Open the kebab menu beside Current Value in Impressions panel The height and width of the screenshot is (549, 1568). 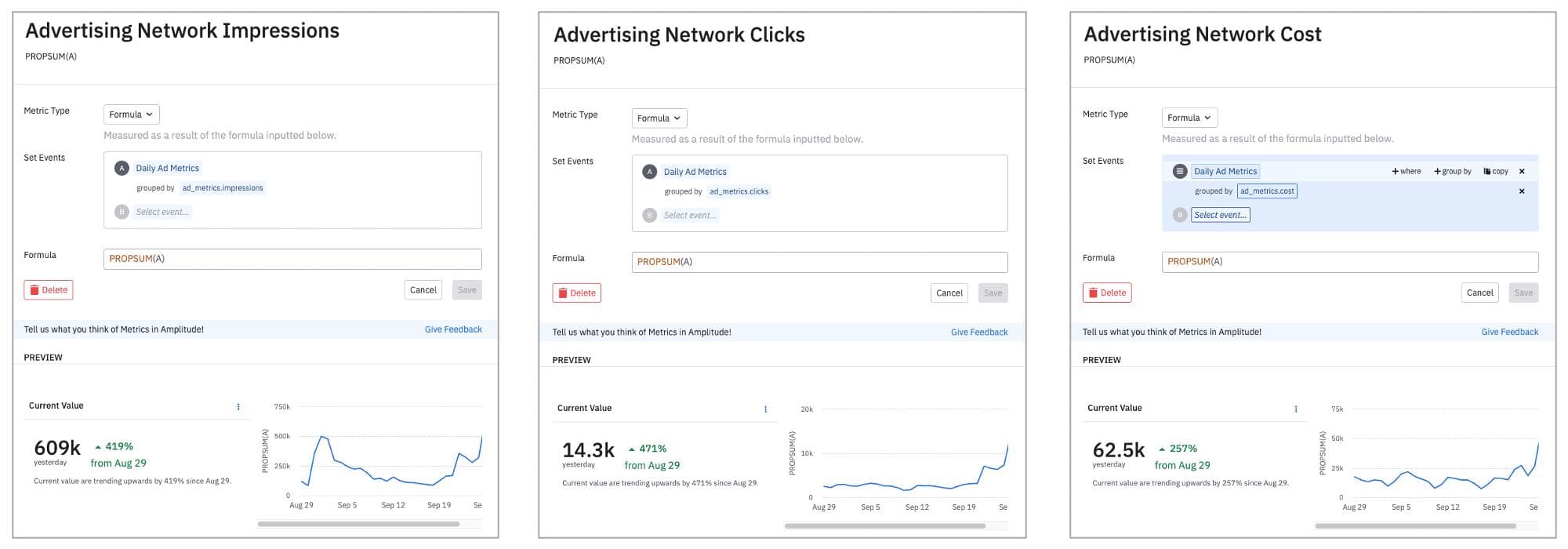239,405
